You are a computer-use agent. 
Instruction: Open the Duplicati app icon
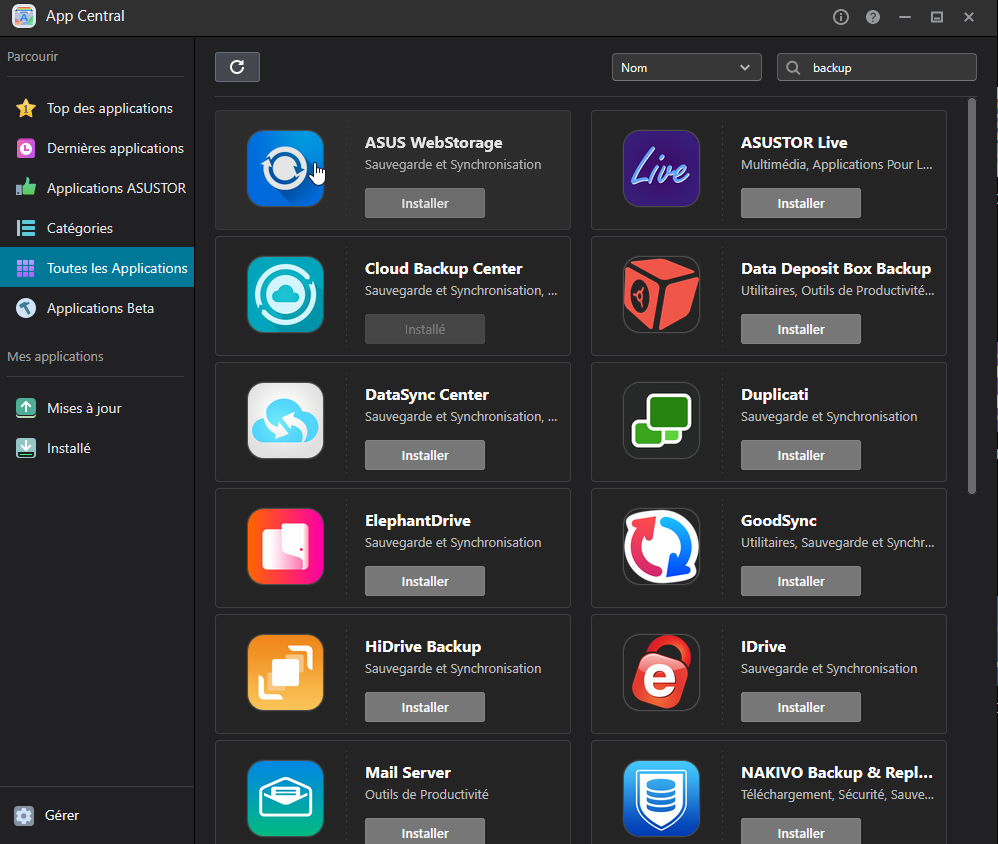661,421
